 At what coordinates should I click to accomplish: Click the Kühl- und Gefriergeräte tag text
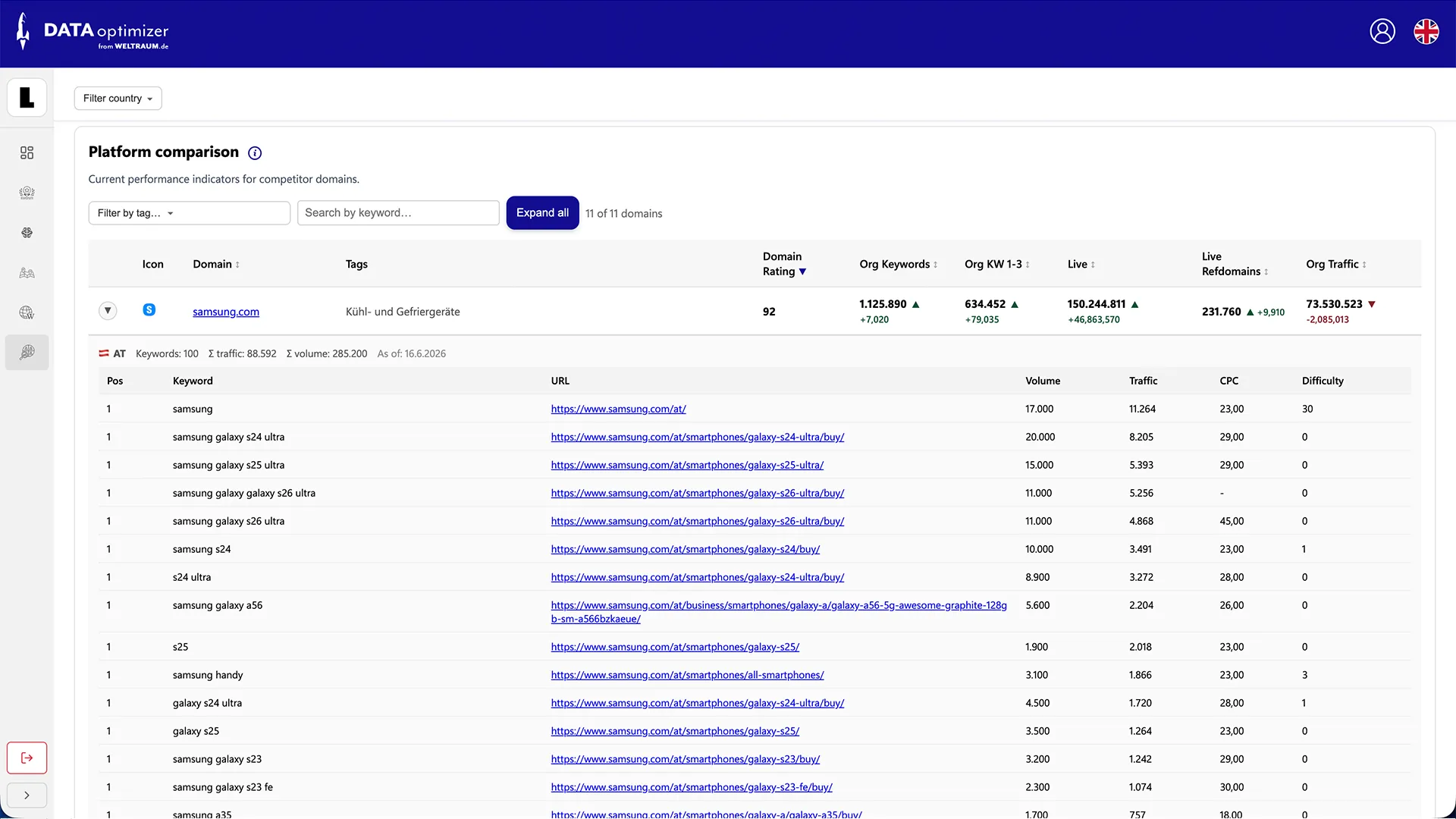(x=403, y=312)
